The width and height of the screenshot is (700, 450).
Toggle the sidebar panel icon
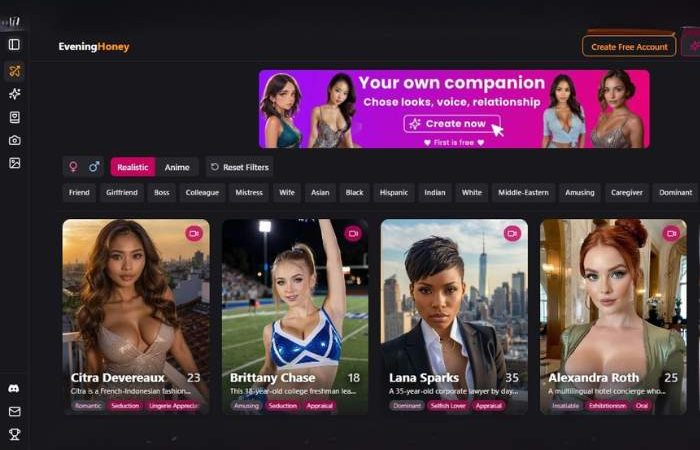(x=14, y=45)
